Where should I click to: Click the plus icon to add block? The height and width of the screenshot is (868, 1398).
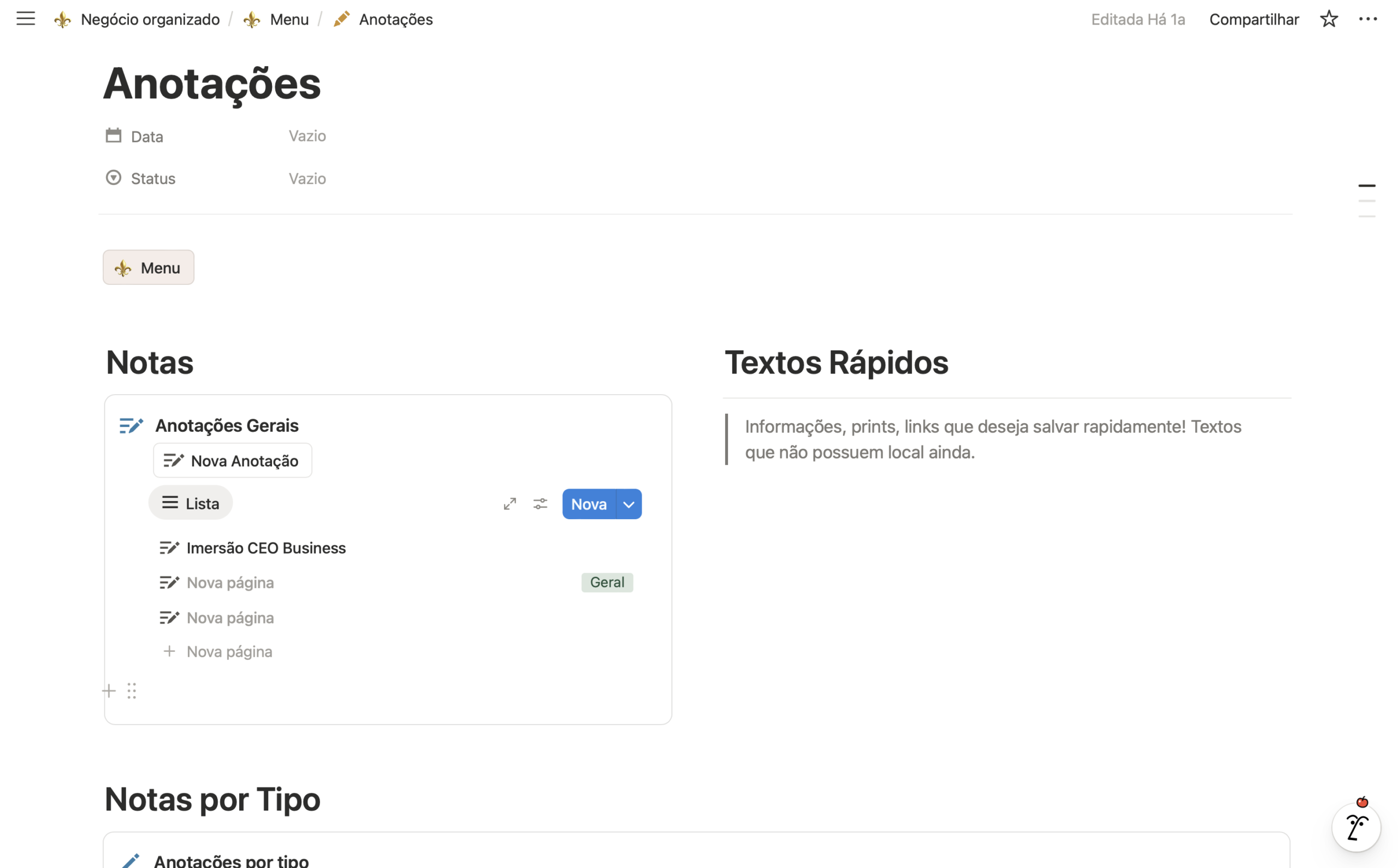coord(109,691)
